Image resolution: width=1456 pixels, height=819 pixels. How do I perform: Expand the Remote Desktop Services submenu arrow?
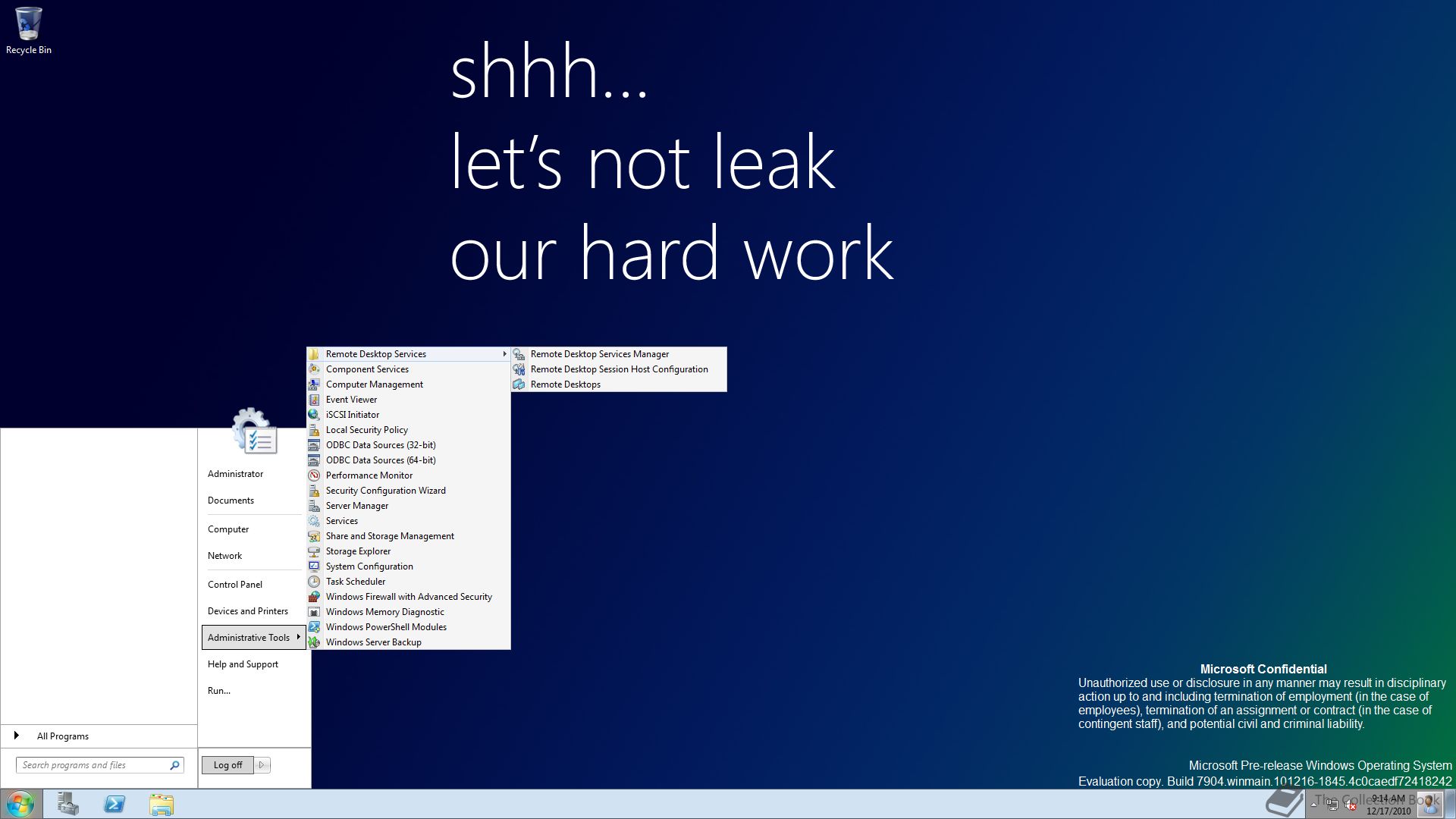coord(504,354)
